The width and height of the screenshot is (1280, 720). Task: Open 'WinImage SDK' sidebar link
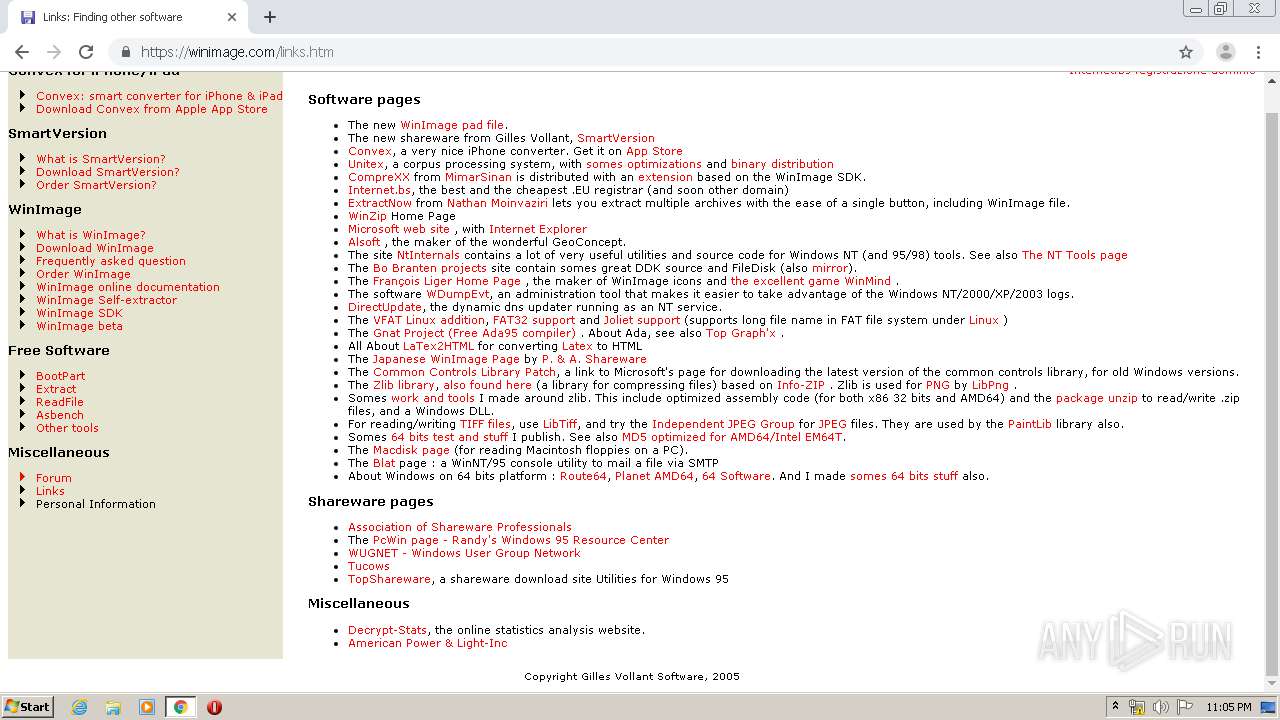(79, 313)
